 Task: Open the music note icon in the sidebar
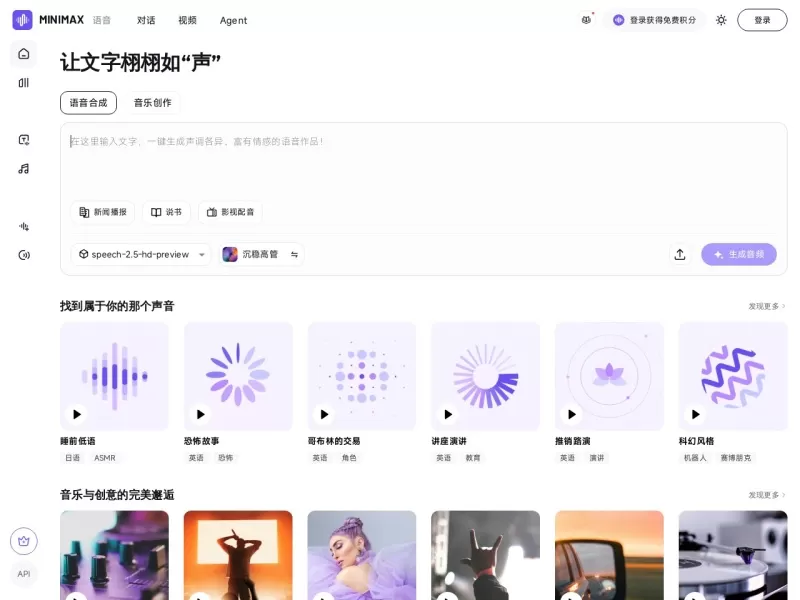[x=23, y=168]
